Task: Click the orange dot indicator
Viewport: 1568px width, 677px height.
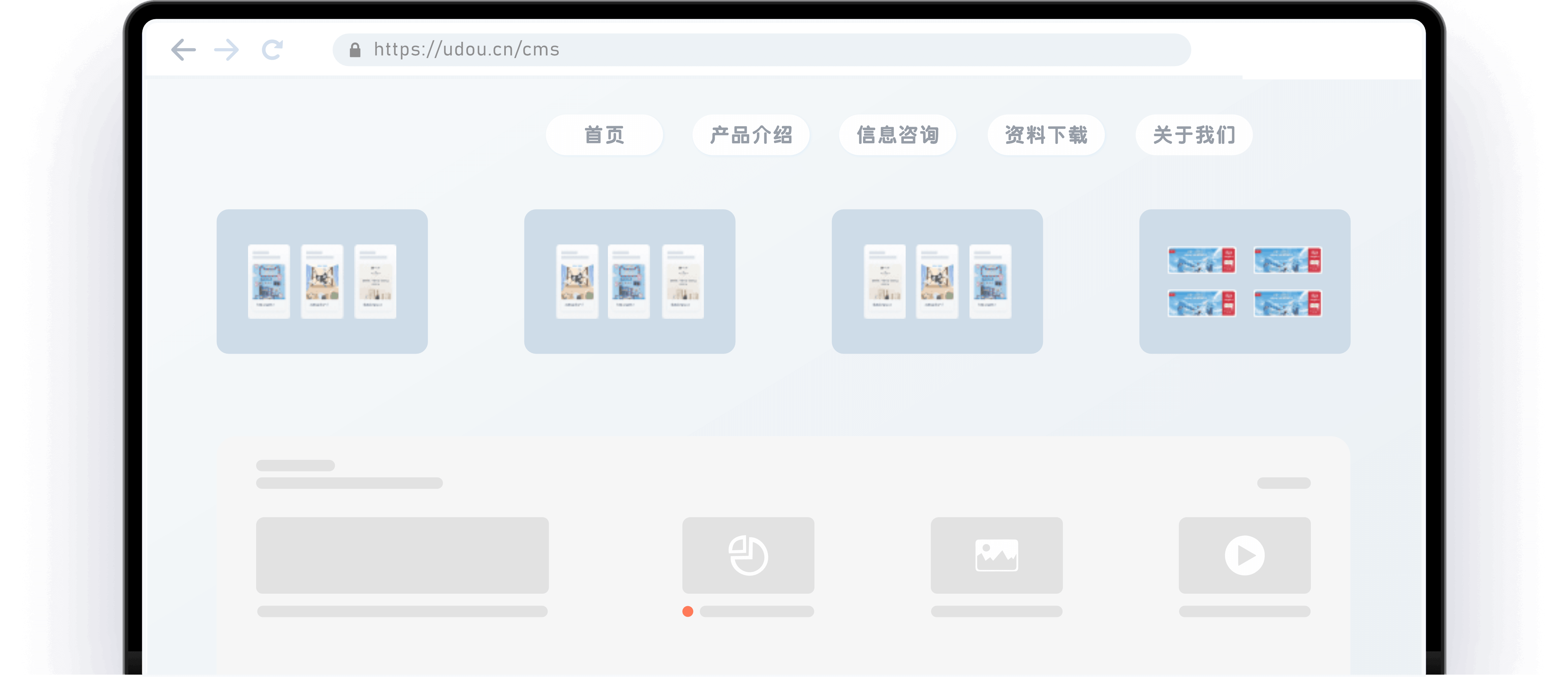Action: (x=688, y=611)
